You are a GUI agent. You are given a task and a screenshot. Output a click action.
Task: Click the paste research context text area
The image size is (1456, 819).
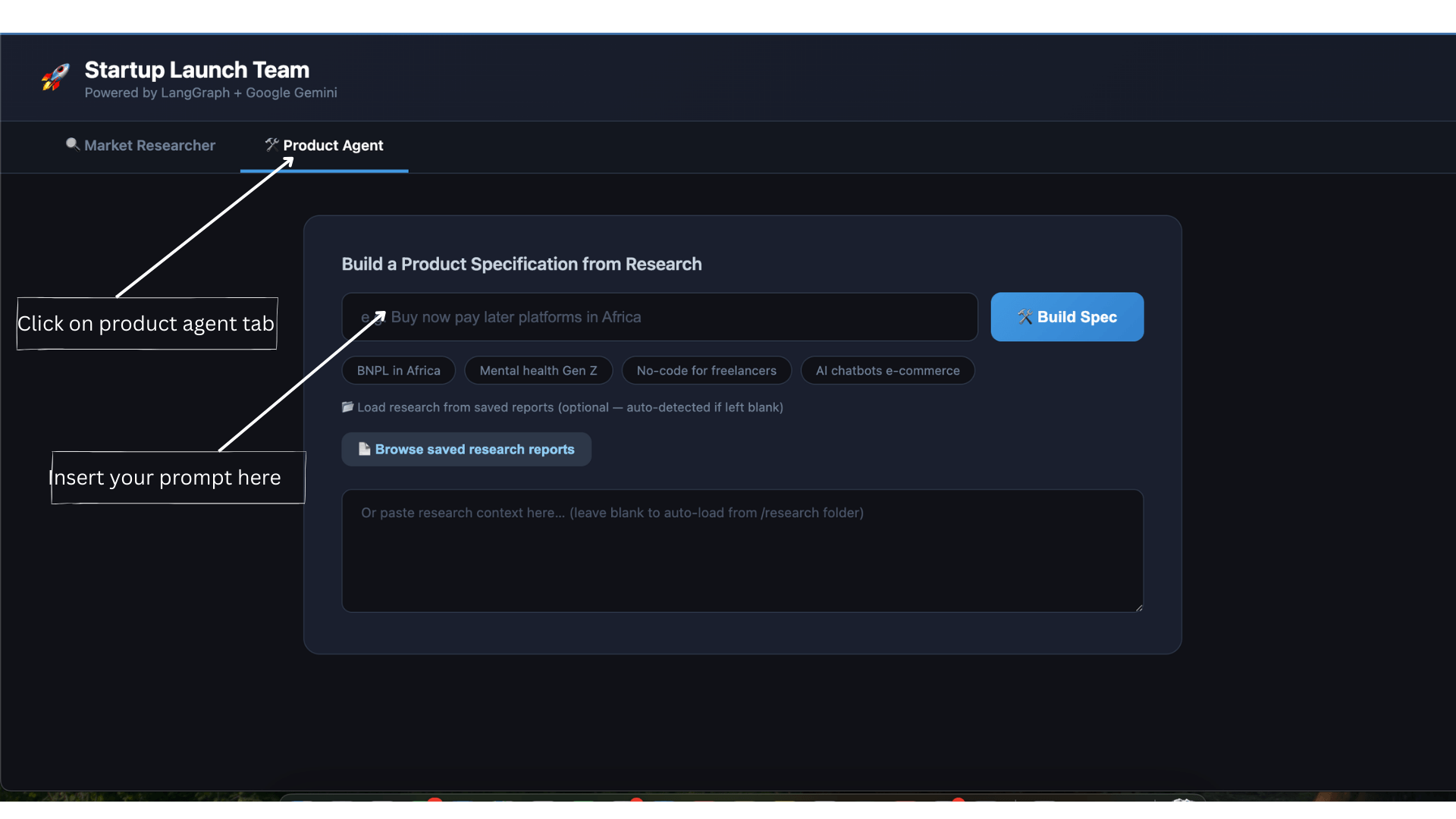click(742, 551)
